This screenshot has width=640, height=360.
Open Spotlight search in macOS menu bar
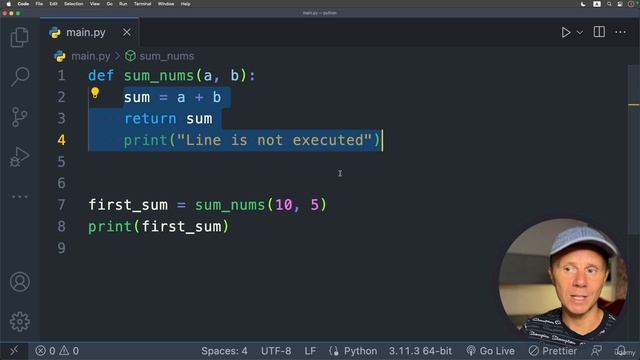coord(609,4)
